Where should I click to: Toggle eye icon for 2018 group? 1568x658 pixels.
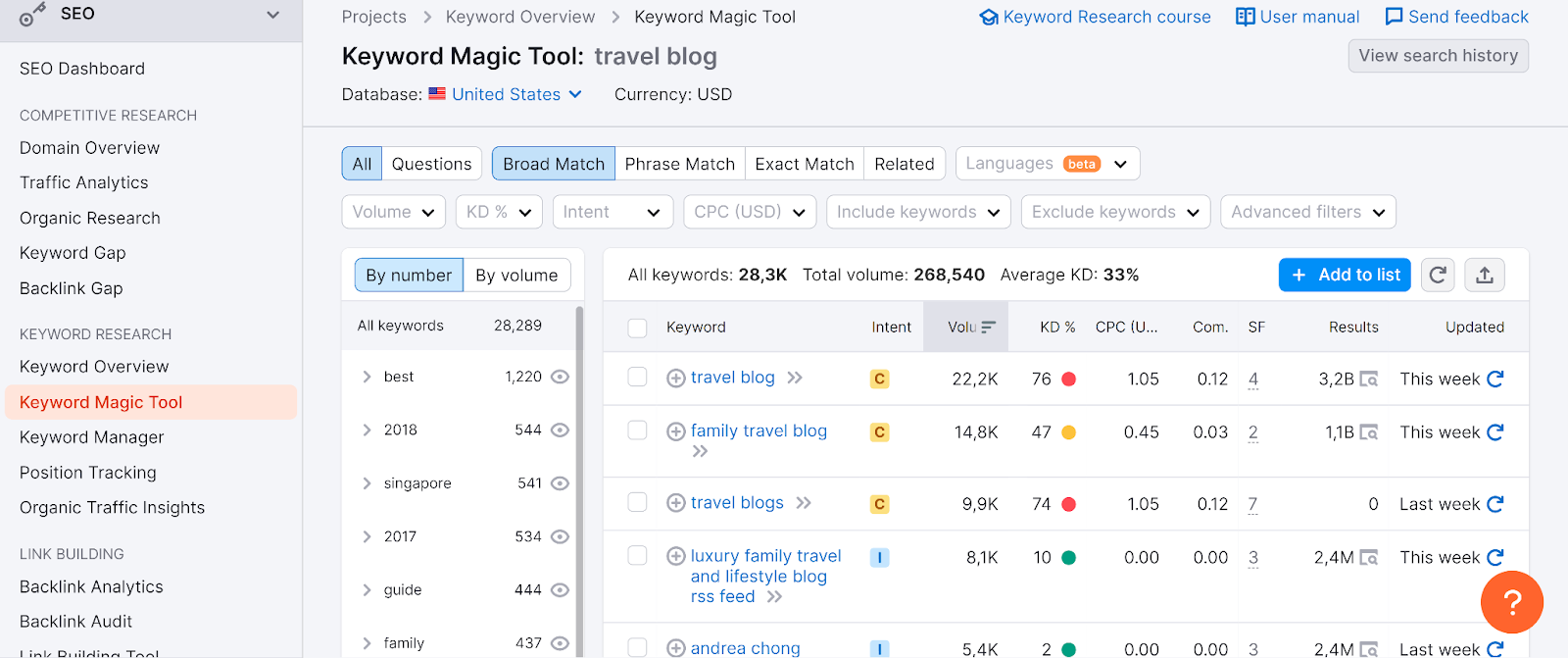click(x=560, y=430)
